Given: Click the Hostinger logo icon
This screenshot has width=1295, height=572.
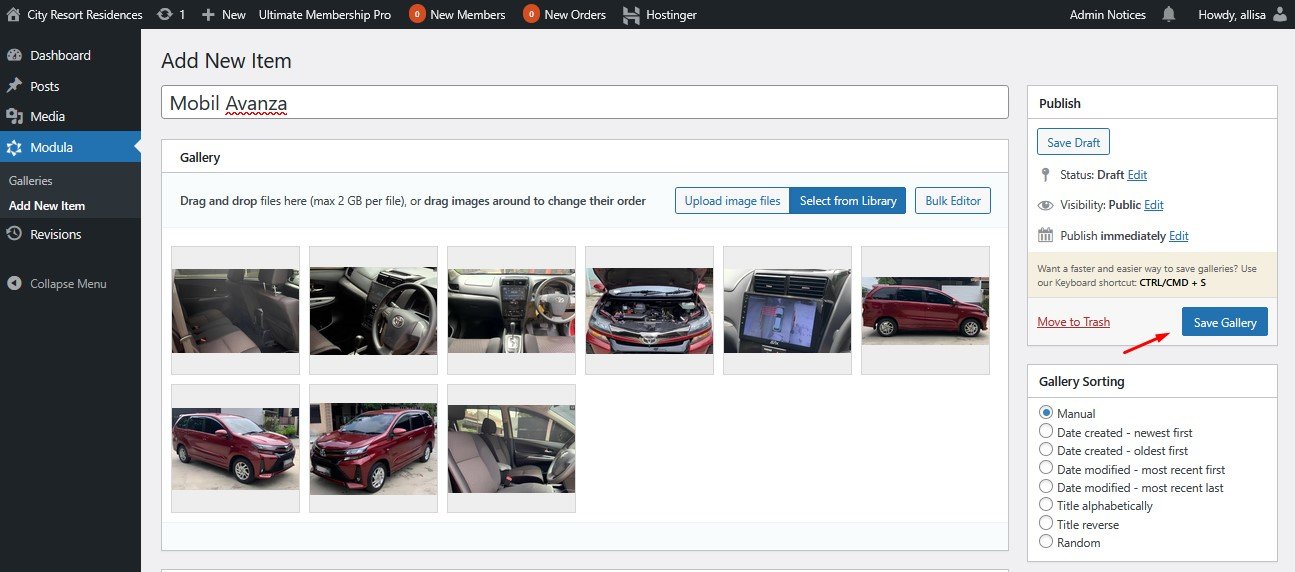Looking at the screenshot, I should pos(631,15).
